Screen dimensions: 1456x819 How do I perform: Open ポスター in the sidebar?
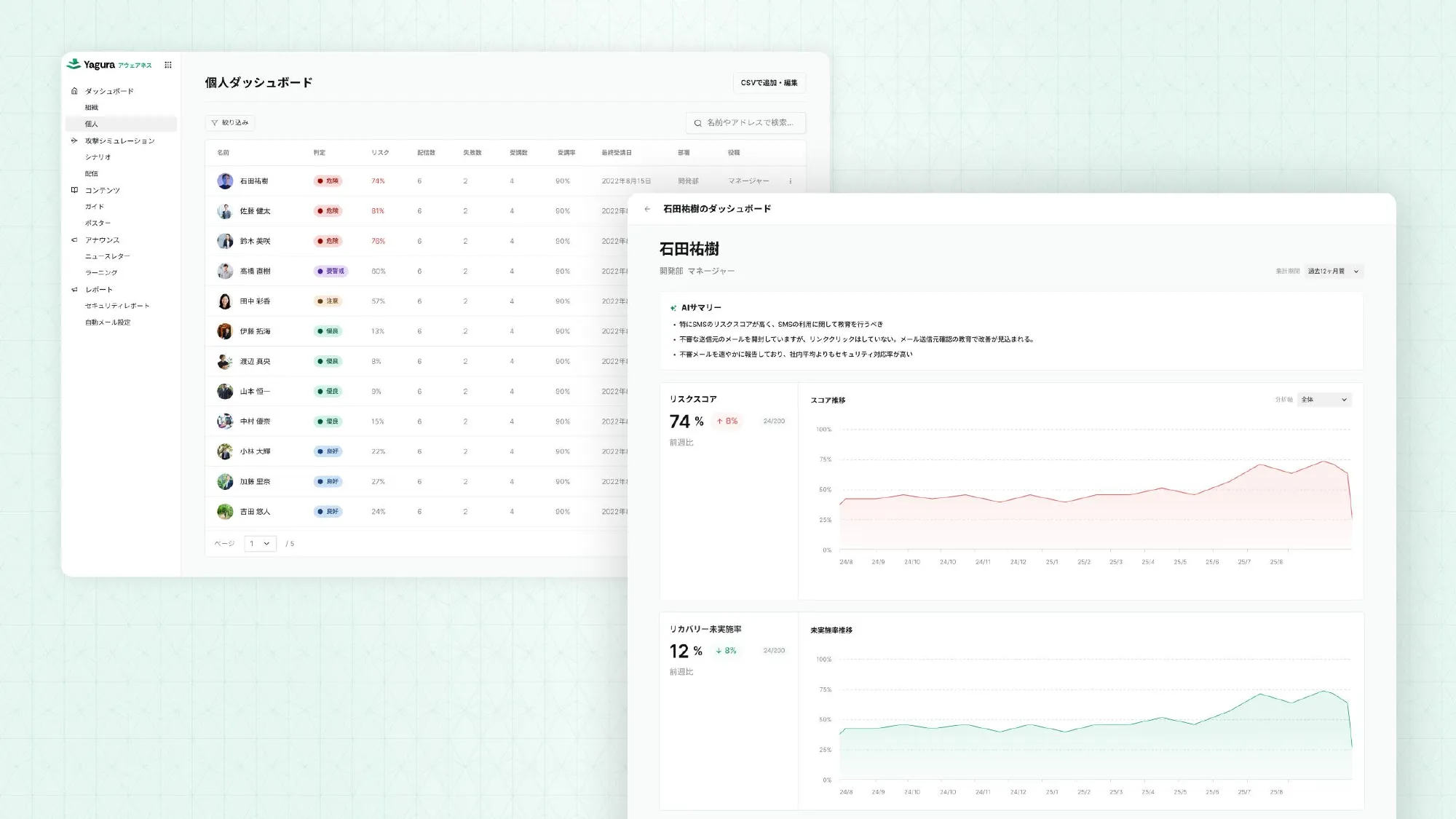98,223
